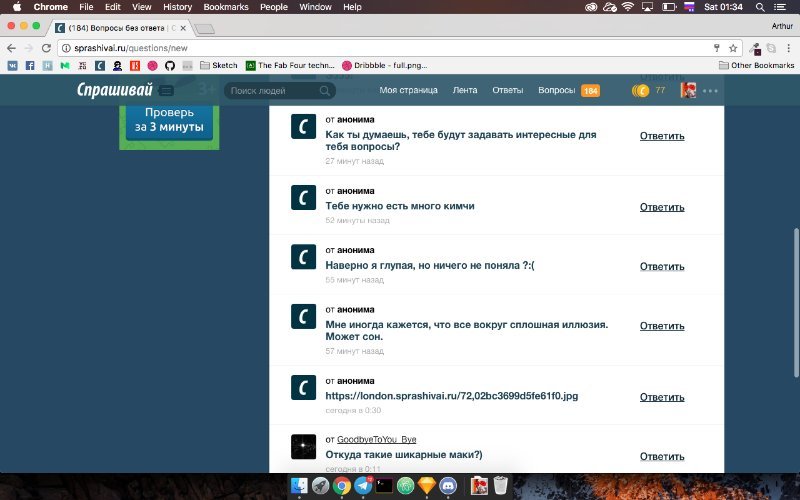Open the Chrome three-dot menu
The width and height of the screenshot is (800, 500).
click(789, 48)
